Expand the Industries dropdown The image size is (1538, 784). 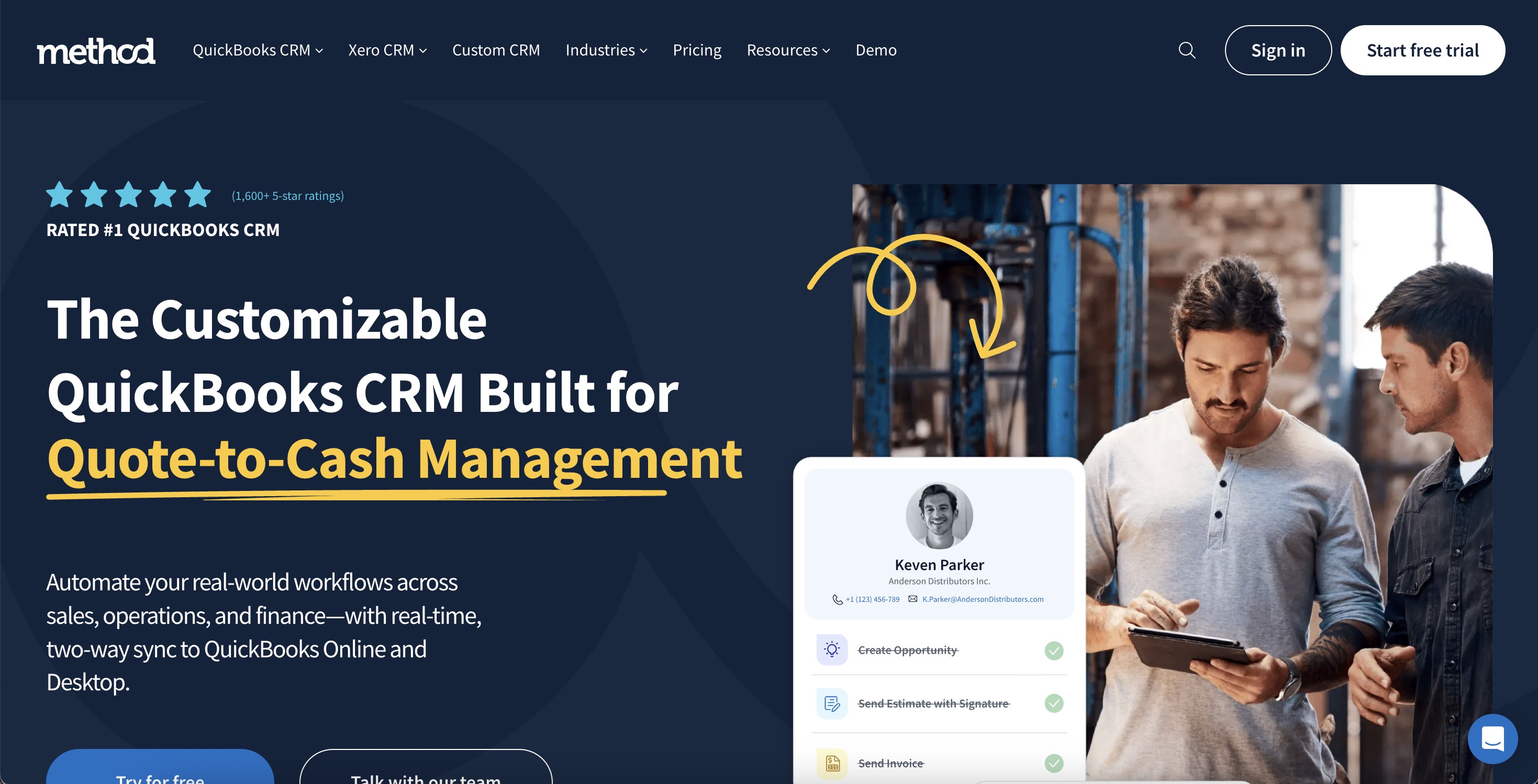click(607, 50)
